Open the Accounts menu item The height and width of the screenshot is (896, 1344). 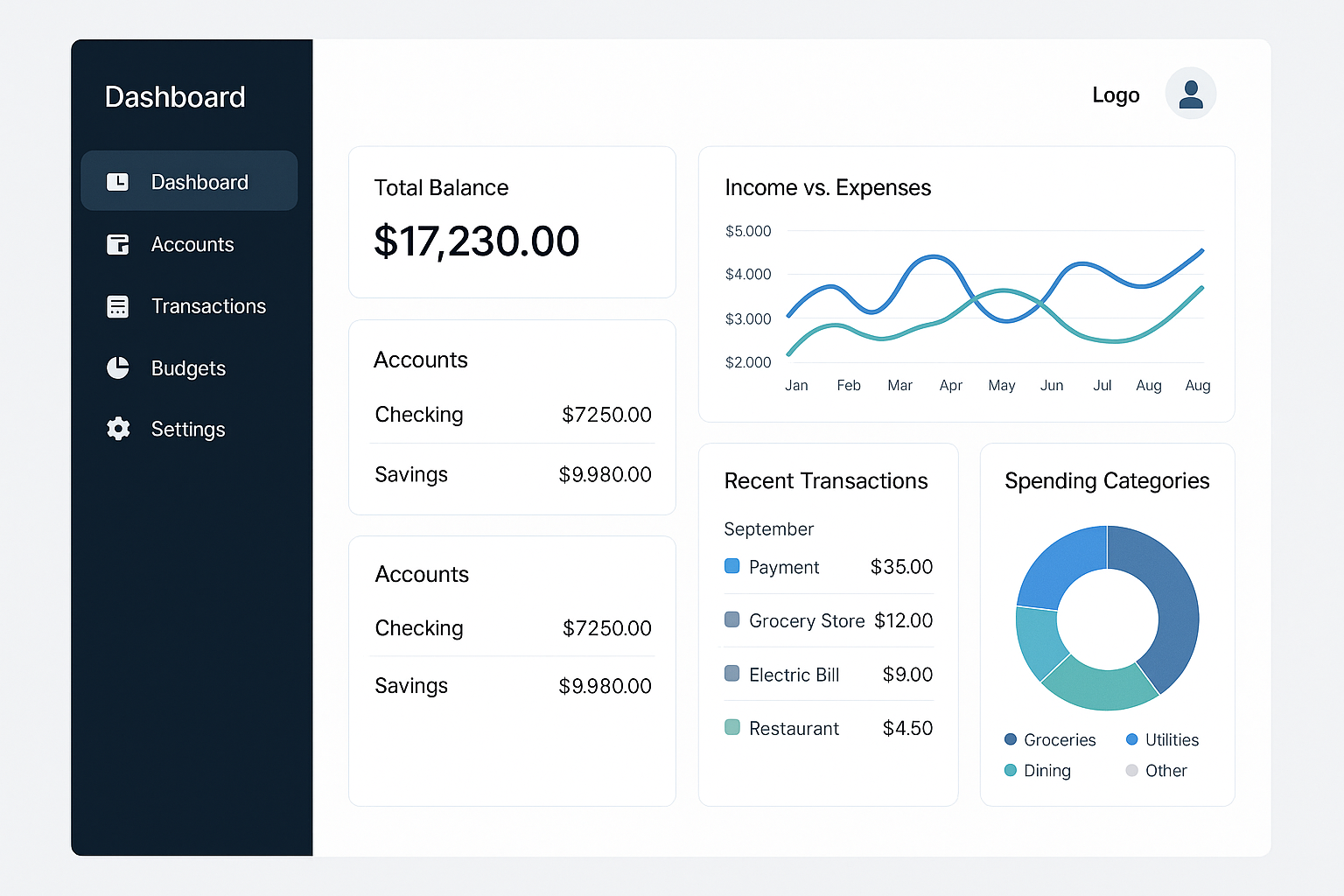click(x=189, y=244)
